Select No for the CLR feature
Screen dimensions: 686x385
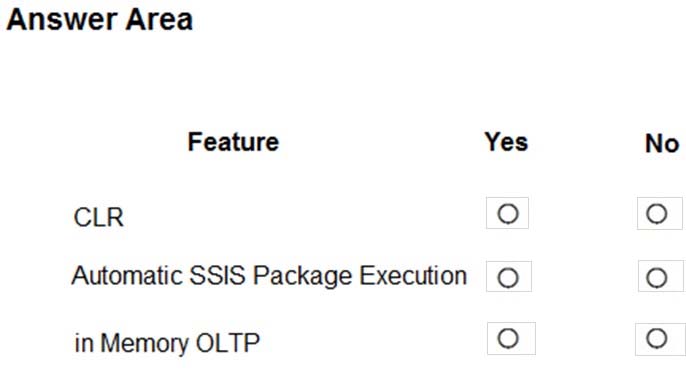pyautogui.click(x=657, y=214)
